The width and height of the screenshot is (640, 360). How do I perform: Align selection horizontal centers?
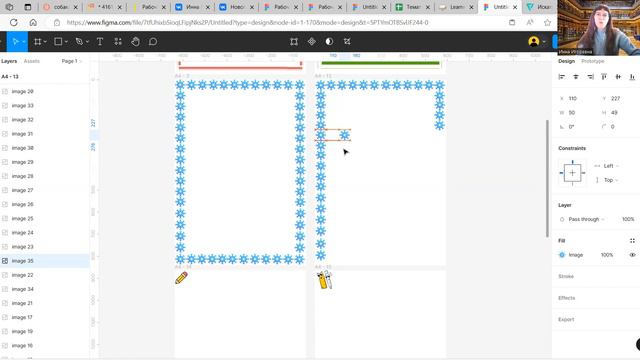click(576, 77)
